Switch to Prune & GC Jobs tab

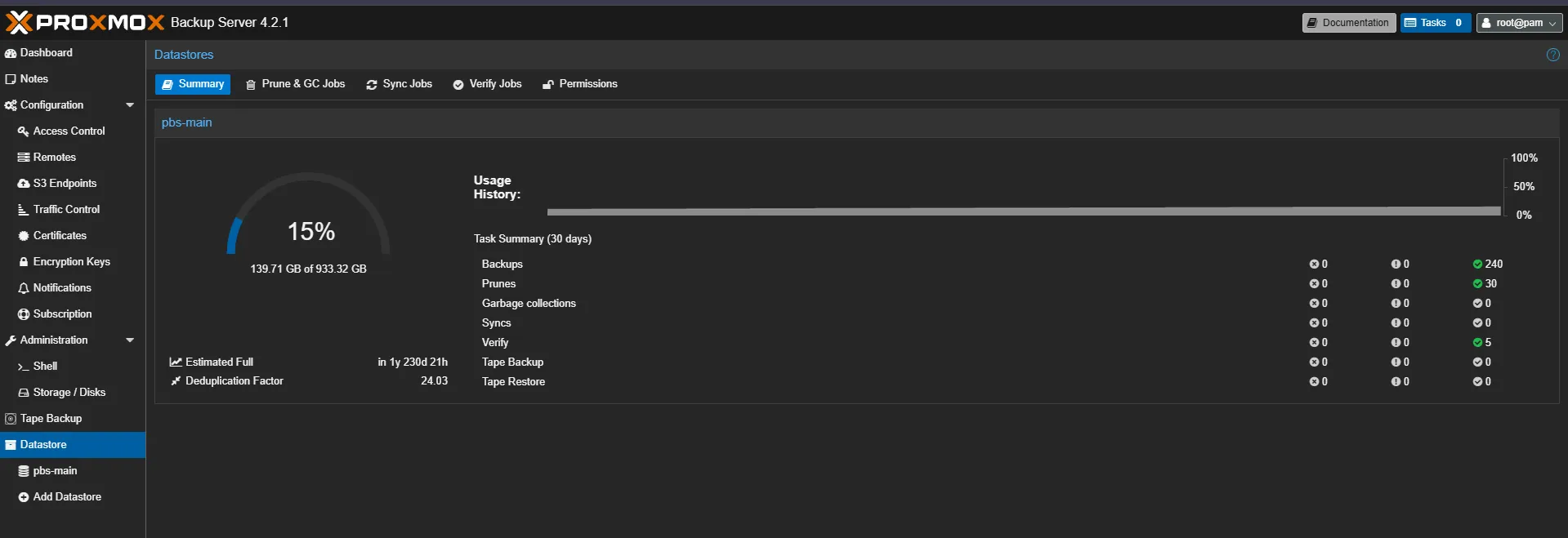(x=295, y=84)
